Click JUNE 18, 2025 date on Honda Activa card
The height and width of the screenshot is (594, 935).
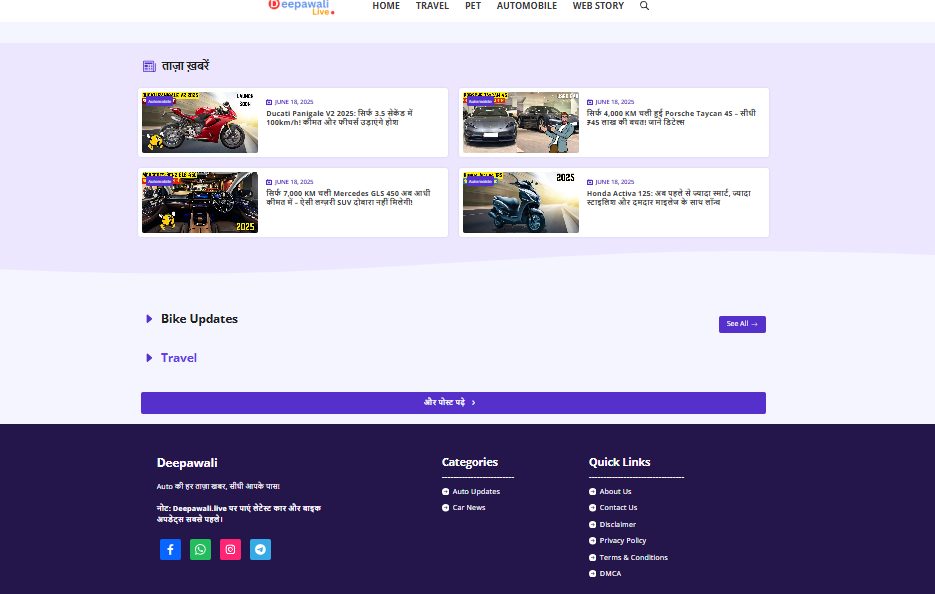click(615, 182)
